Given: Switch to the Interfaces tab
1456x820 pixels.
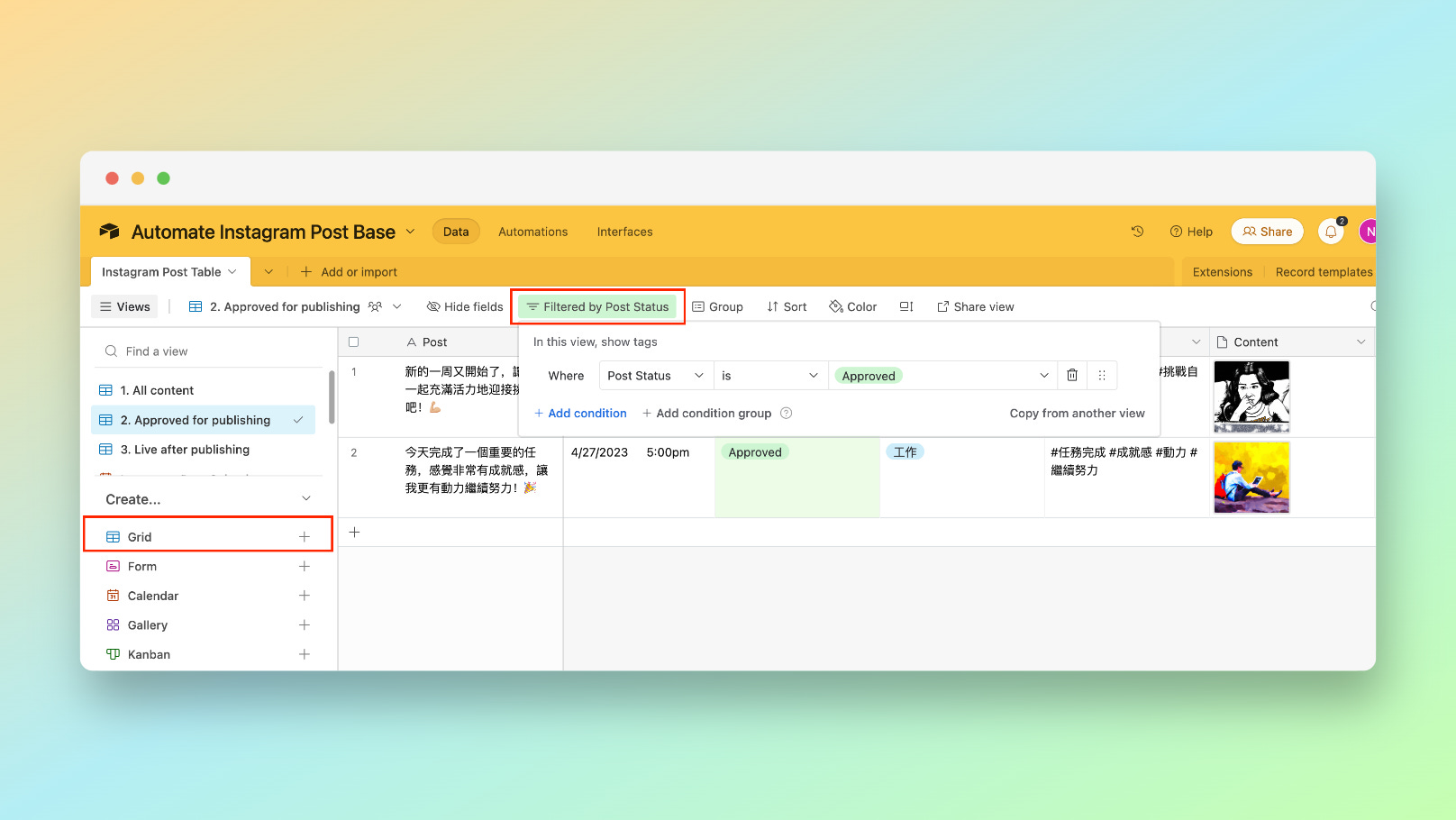Looking at the screenshot, I should pyautogui.click(x=625, y=232).
